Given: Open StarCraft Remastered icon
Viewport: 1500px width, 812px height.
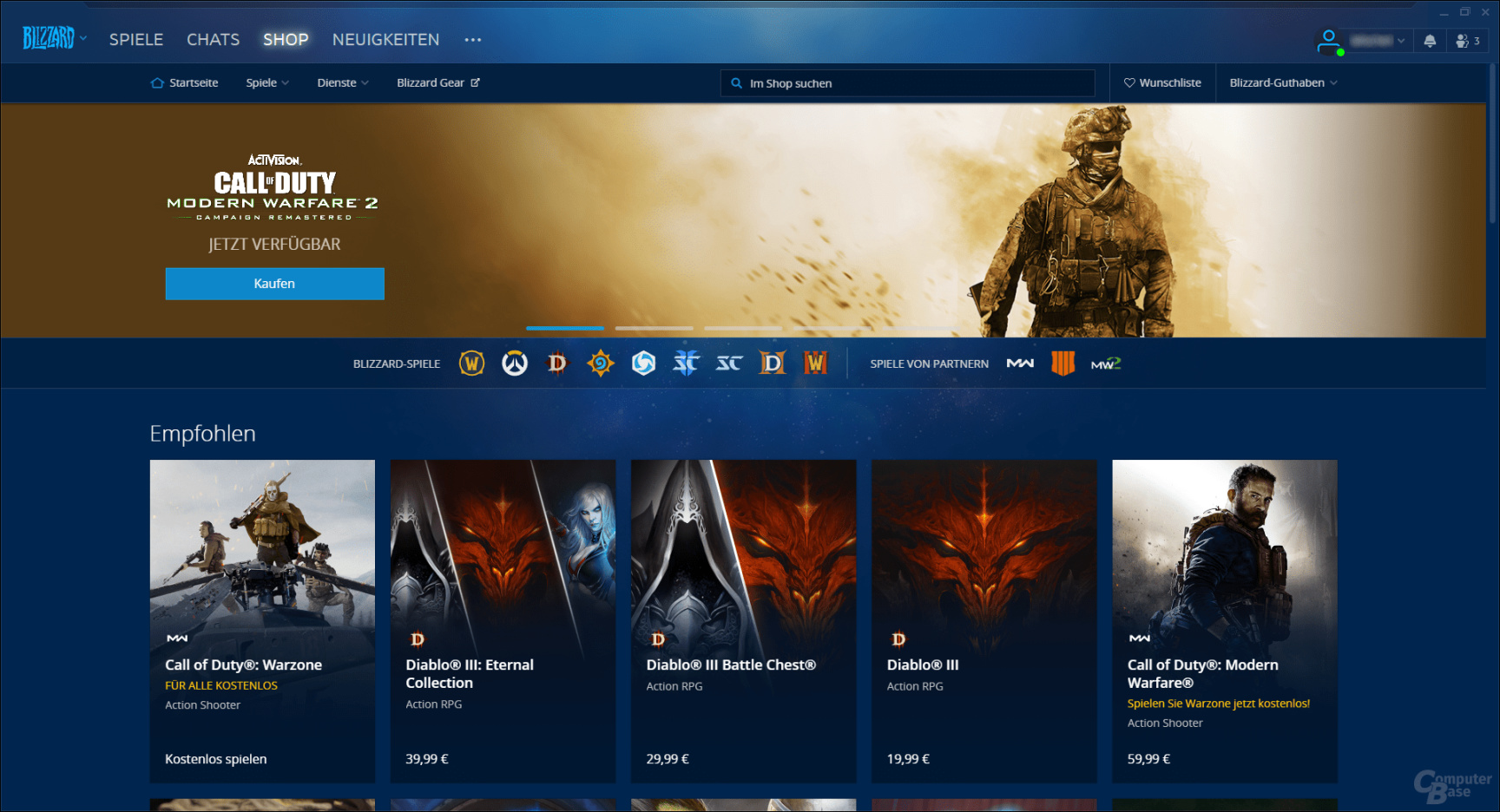Looking at the screenshot, I should 729,363.
